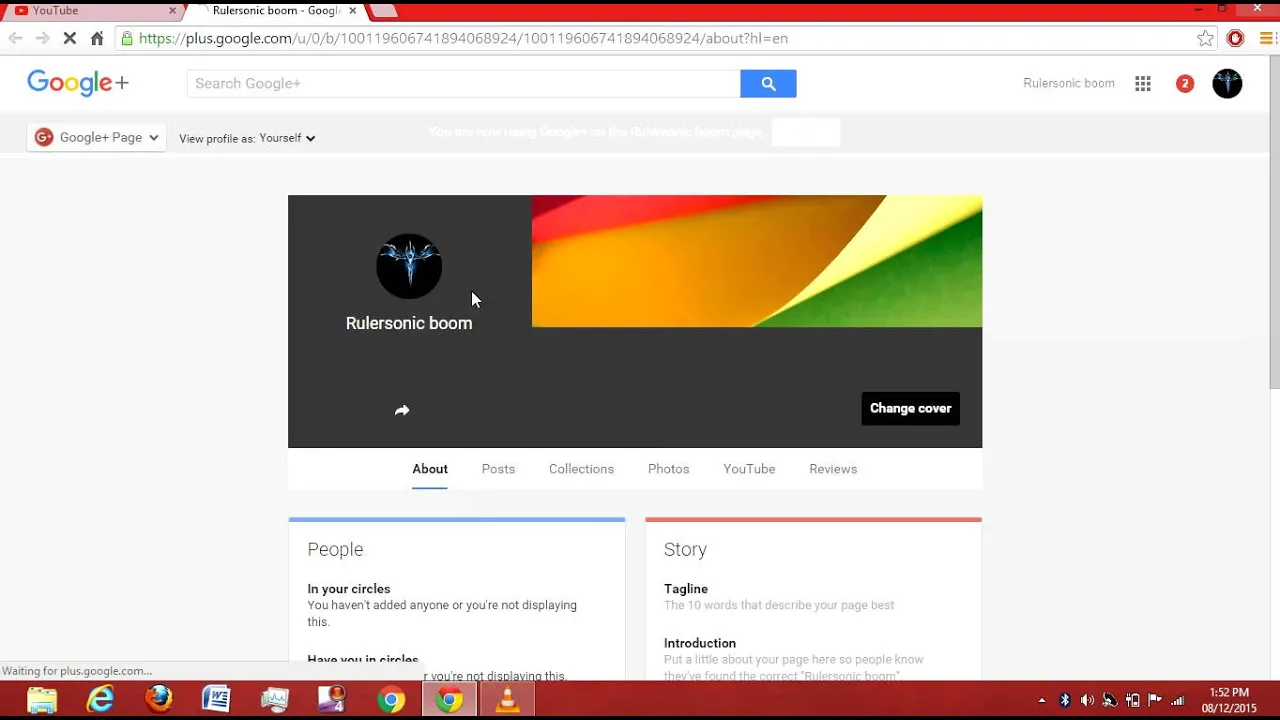Close the Rulersonic boom tab
The height and width of the screenshot is (720, 1280).
point(352,11)
